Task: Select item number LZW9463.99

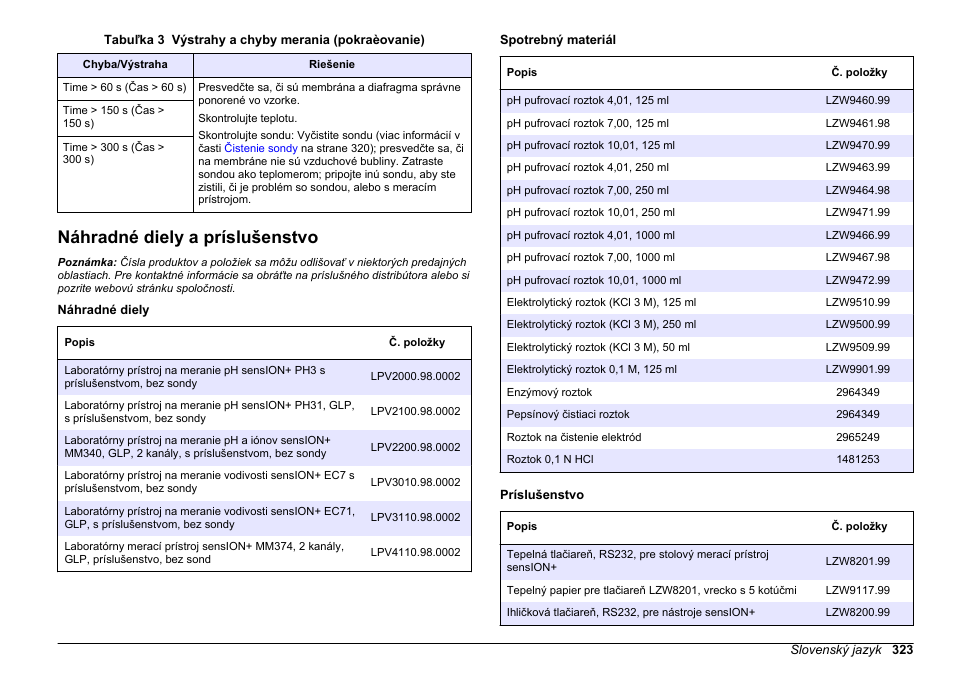Action: tap(858, 167)
